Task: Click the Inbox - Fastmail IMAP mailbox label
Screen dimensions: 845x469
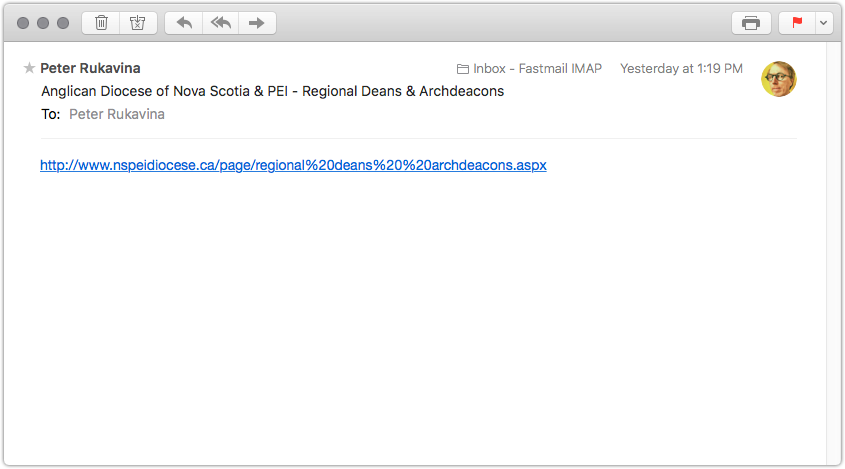Action: [x=529, y=68]
